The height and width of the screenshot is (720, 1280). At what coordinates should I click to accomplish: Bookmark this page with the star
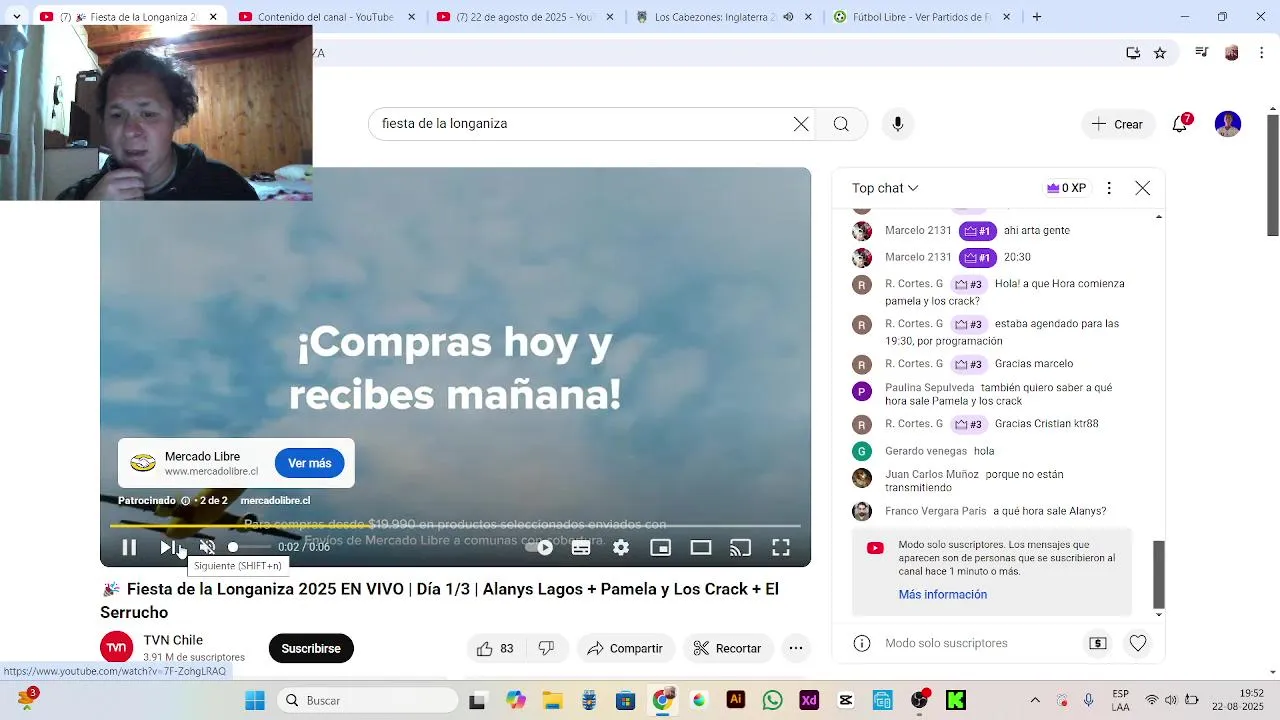(1160, 53)
